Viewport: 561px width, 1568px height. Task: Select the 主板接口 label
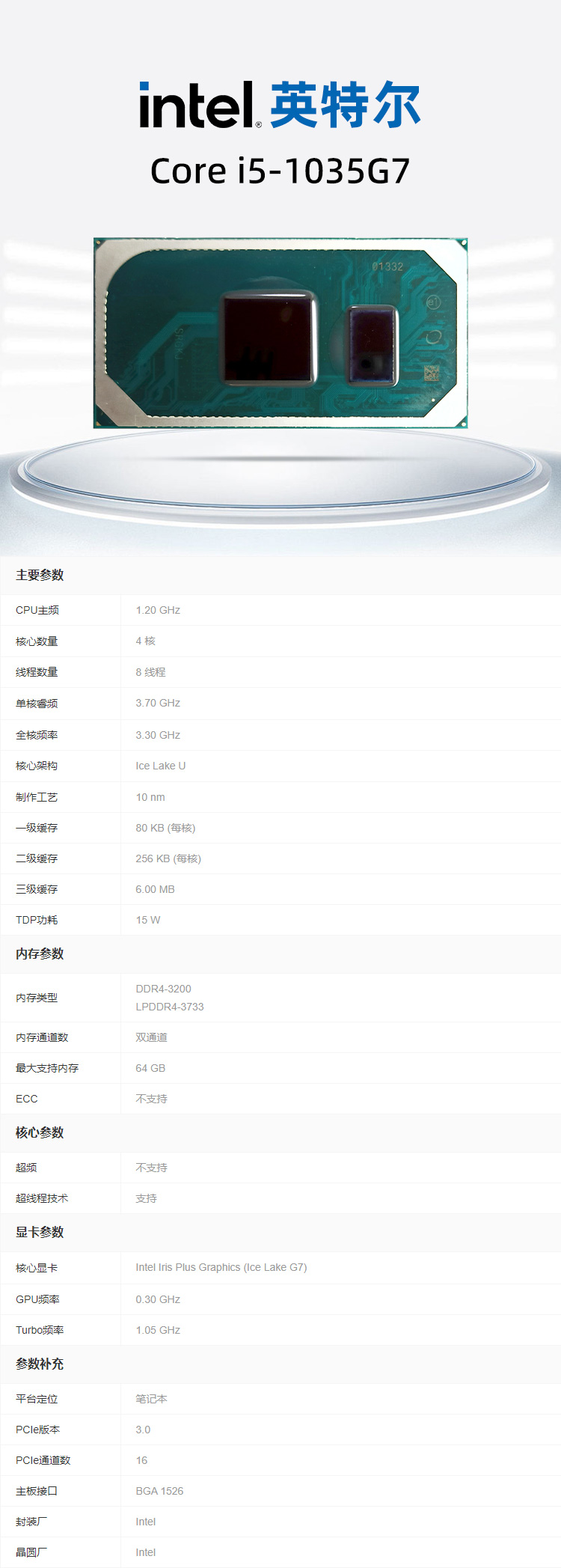coord(37,1491)
